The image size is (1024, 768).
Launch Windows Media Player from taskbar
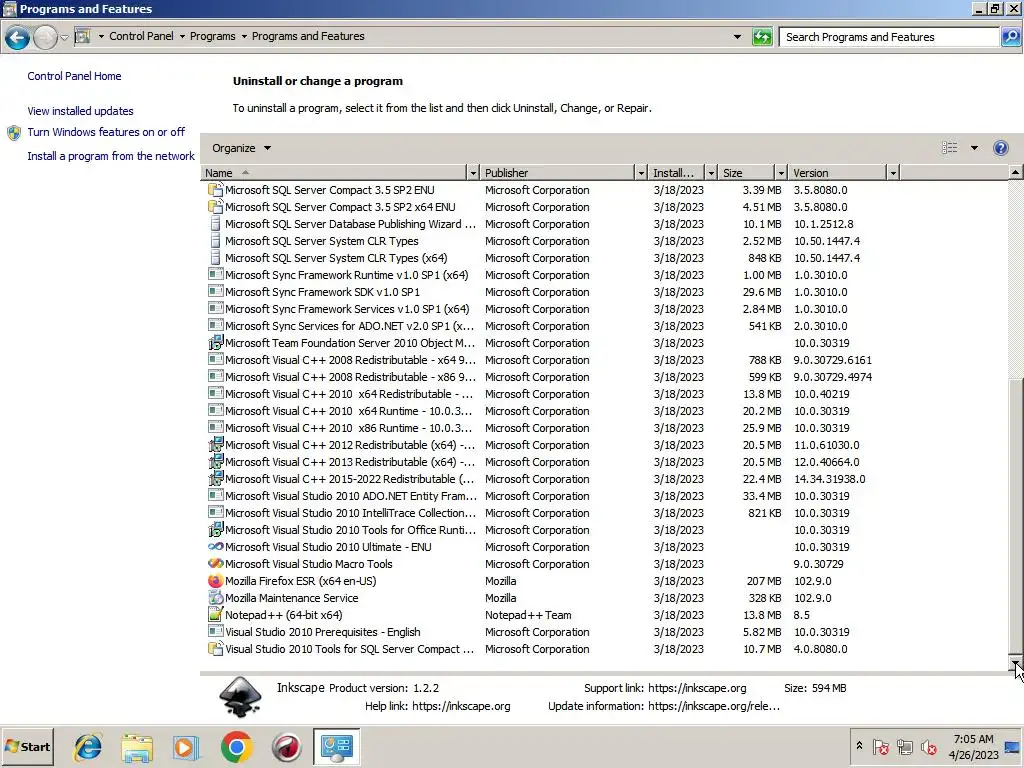(x=186, y=747)
